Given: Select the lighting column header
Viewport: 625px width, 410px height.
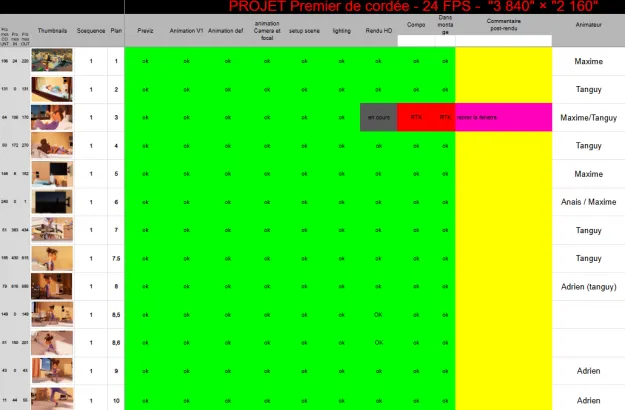Looking at the screenshot, I should coord(341,32).
